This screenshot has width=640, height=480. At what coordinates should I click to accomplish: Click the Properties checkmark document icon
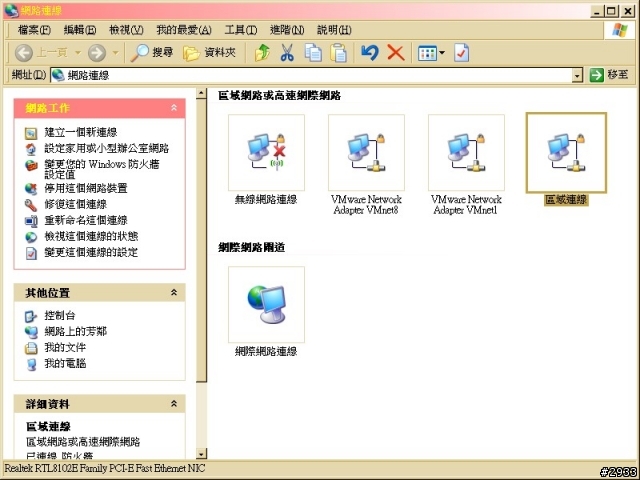pos(461,53)
